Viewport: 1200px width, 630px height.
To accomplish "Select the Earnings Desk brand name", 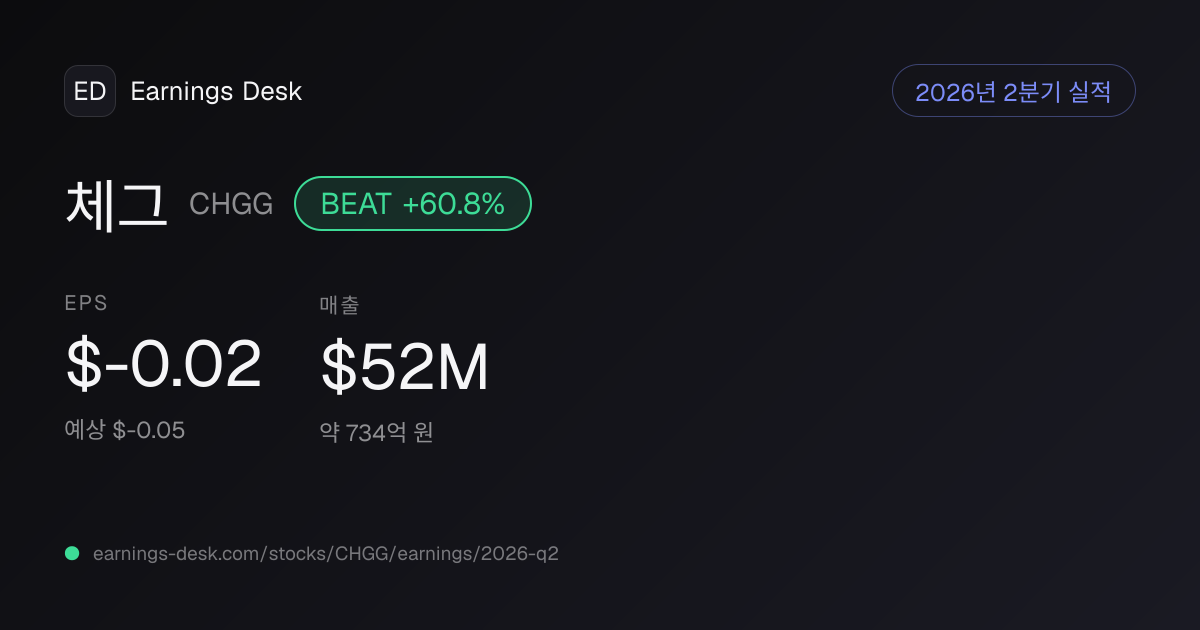I will [216, 91].
